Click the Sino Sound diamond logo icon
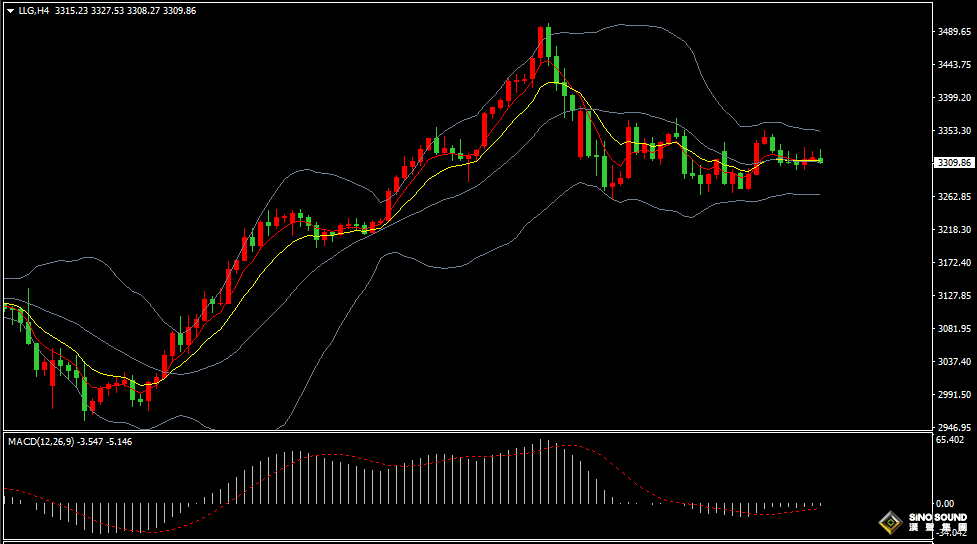977x544 pixels. pos(889,522)
